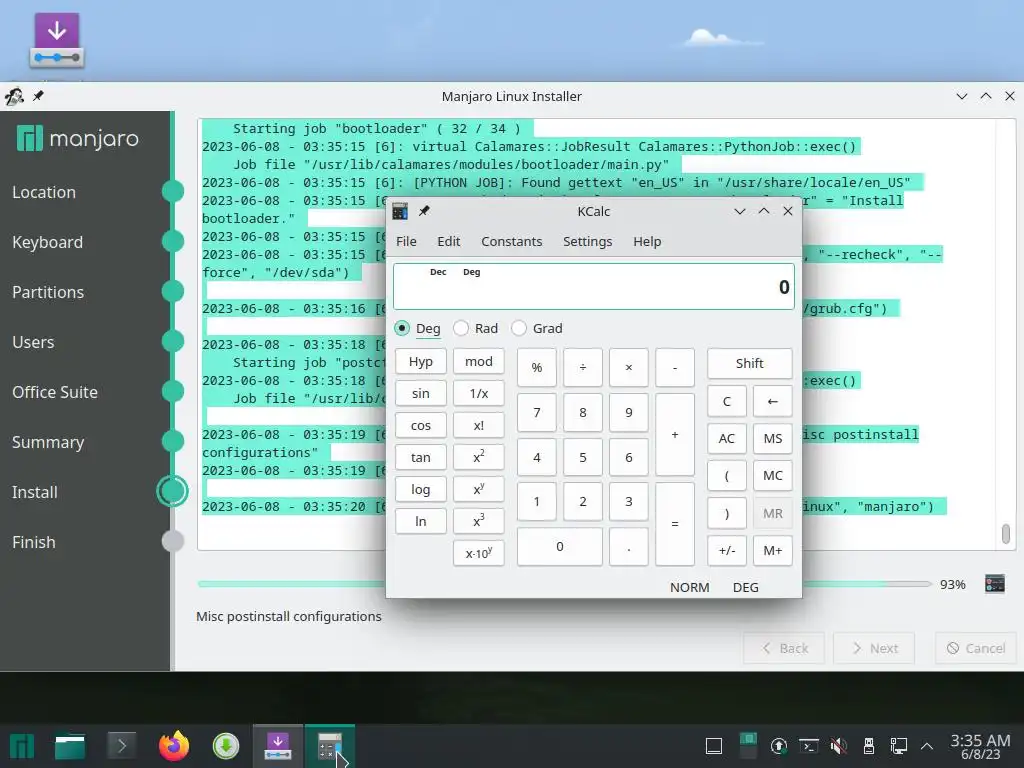
Task: Click the number 7 key
Action: point(537,413)
